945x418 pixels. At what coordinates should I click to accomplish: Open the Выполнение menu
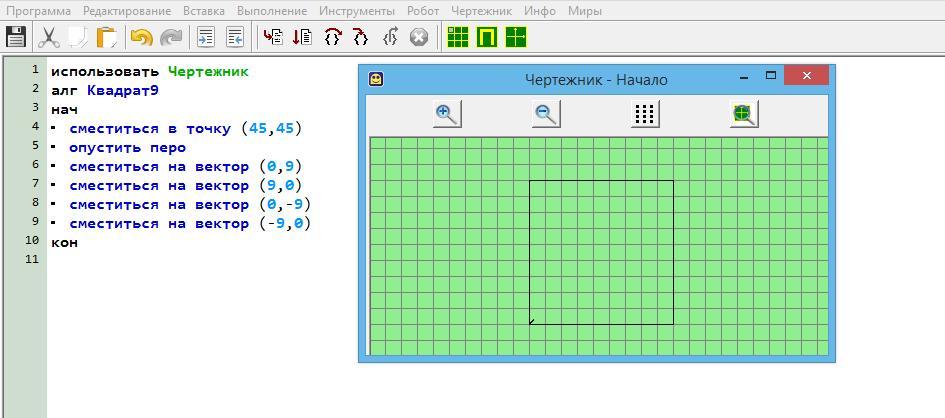272,11
